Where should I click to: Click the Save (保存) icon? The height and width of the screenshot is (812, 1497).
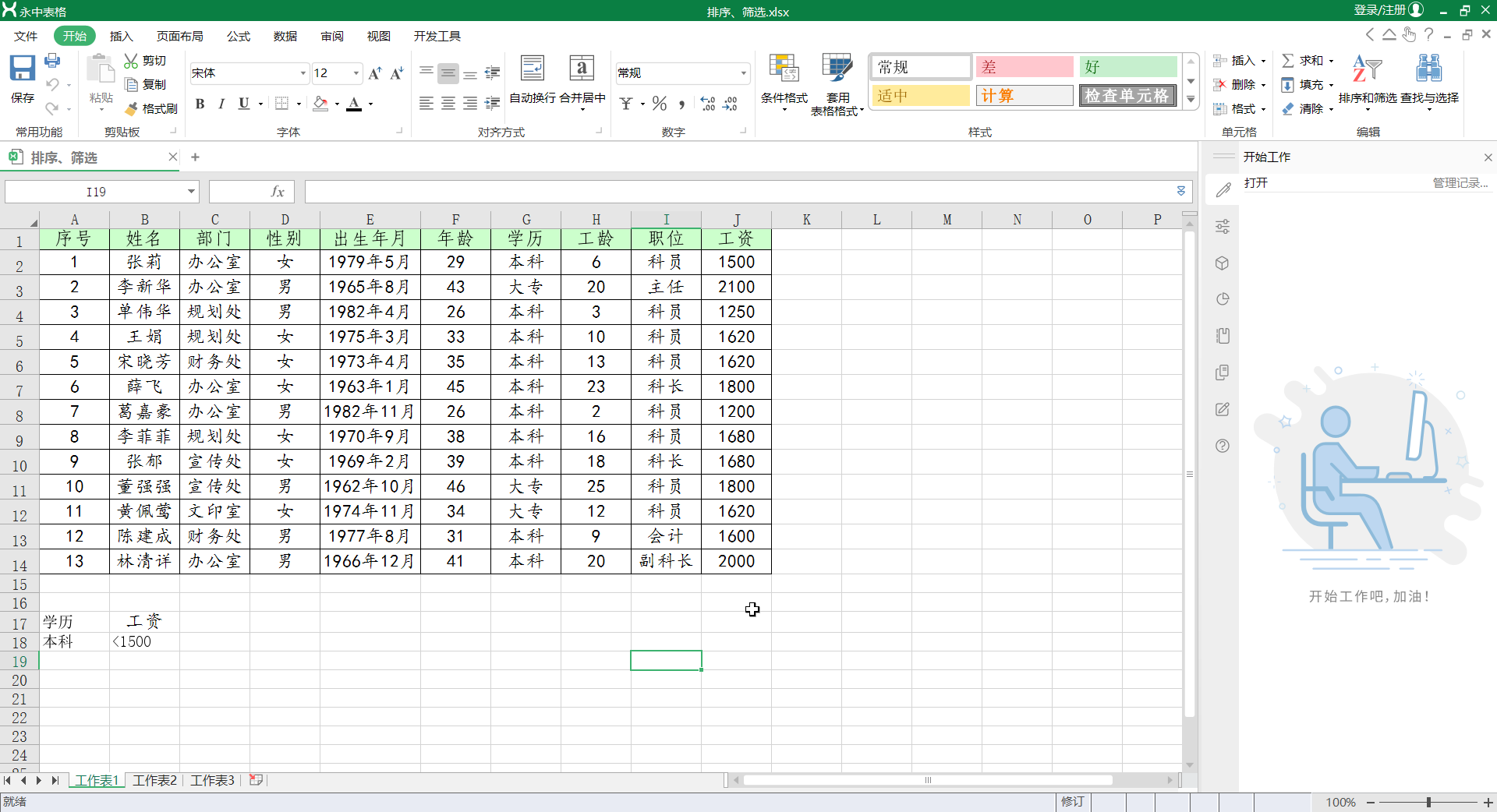tap(22, 70)
